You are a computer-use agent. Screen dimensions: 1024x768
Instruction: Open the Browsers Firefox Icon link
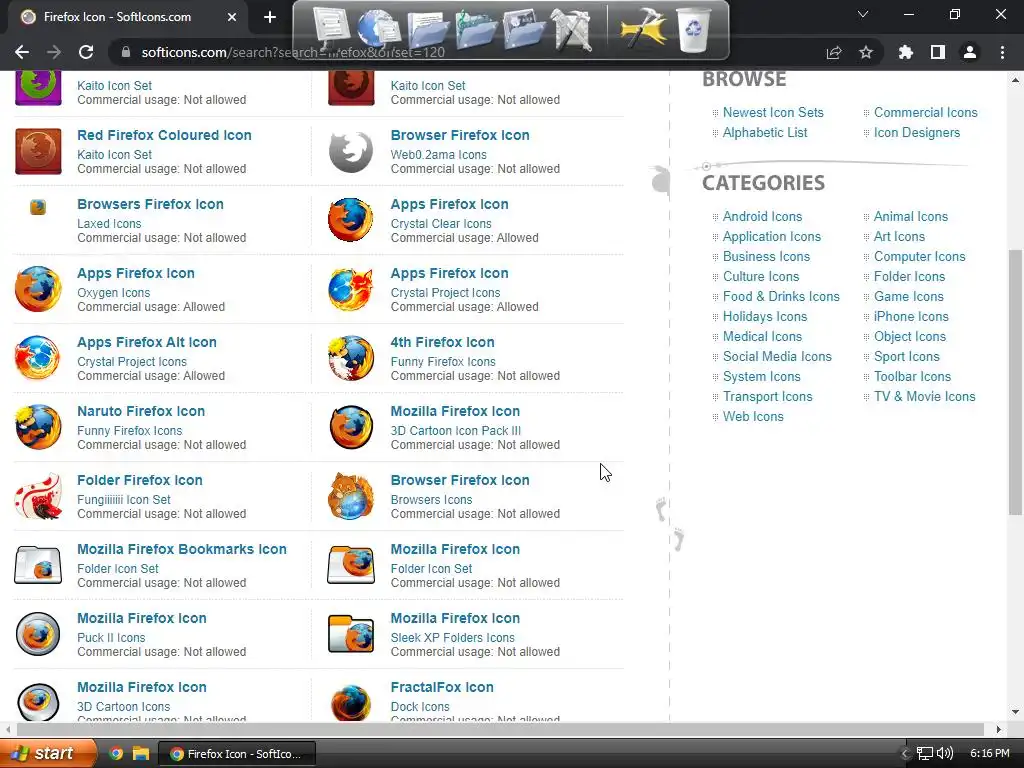150,204
